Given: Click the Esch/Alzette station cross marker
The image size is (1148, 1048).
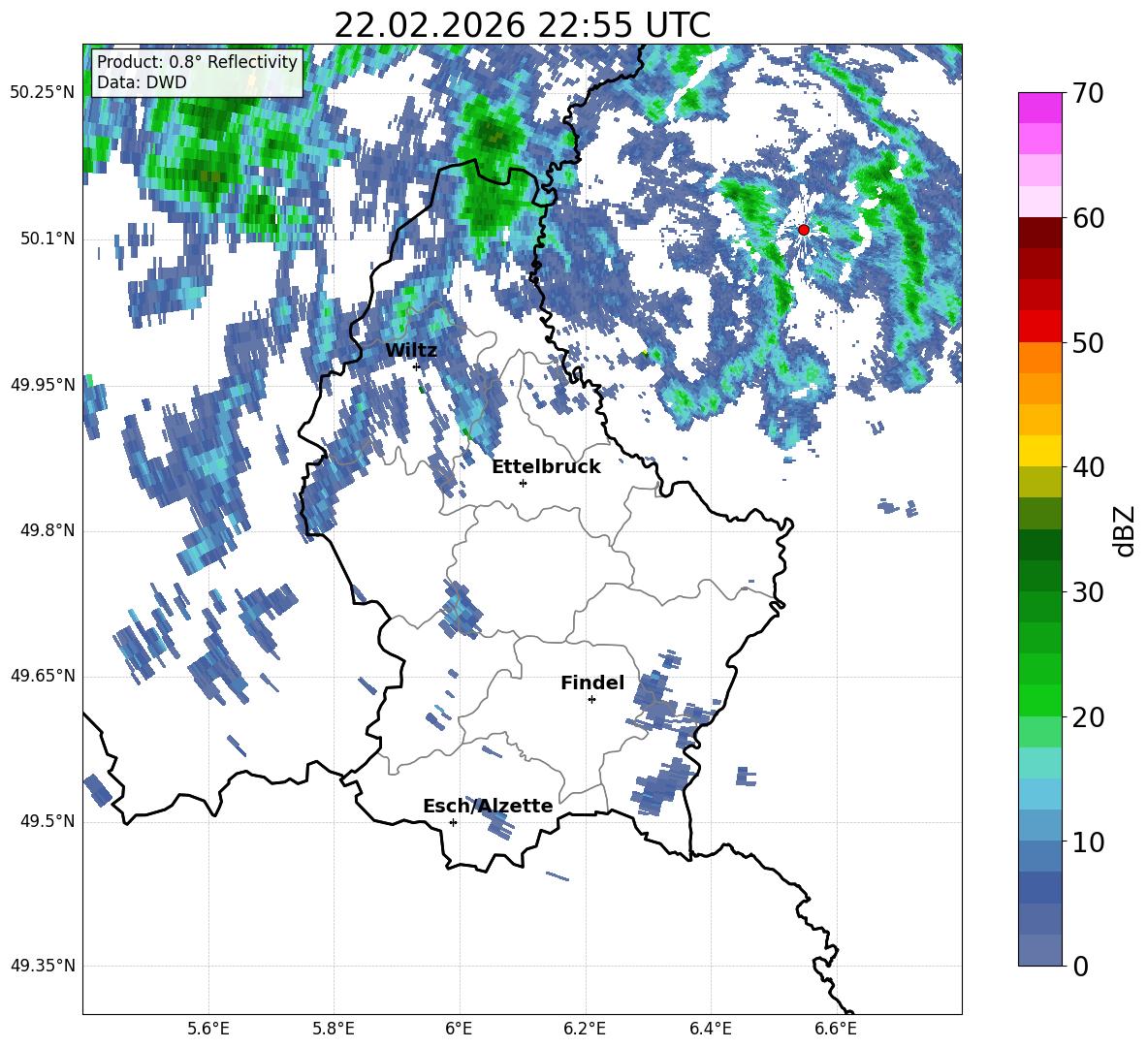Looking at the screenshot, I should [453, 822].
